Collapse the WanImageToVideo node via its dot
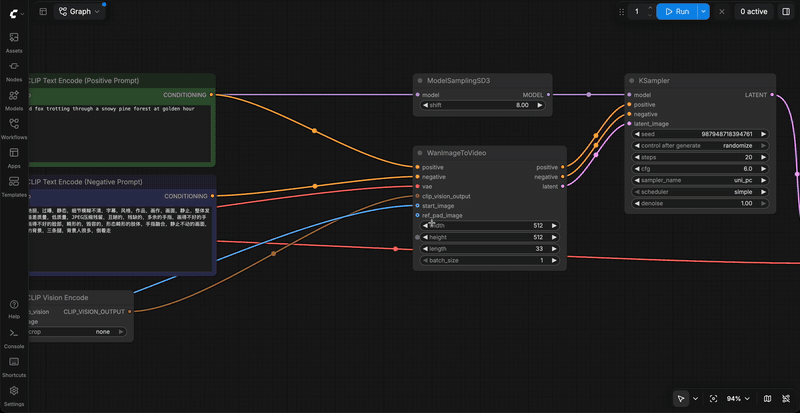The width and height of the screenshot is (800, 413). pos(420,153)
